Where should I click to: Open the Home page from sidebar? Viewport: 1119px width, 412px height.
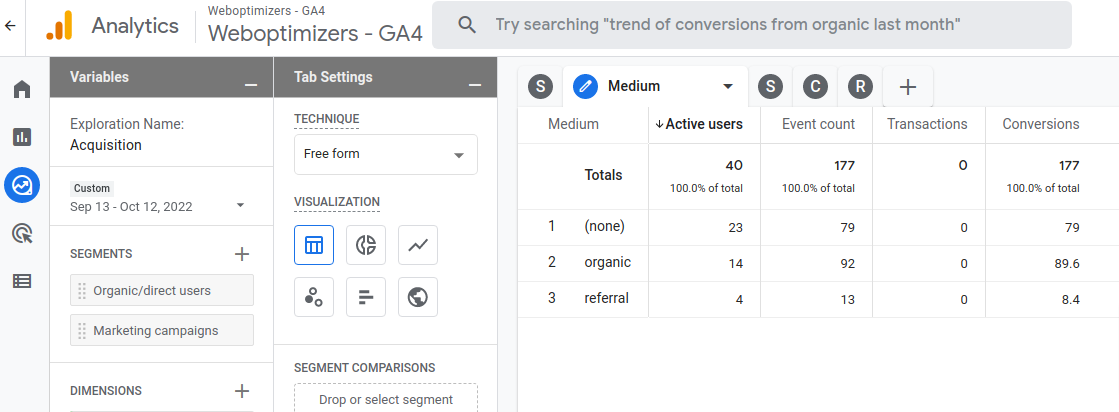[x=22, y=90]
